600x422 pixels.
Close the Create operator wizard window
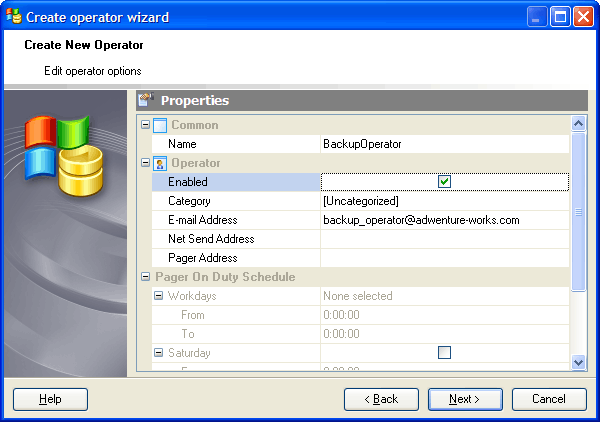pyautogui.click(x=583, y=17)
